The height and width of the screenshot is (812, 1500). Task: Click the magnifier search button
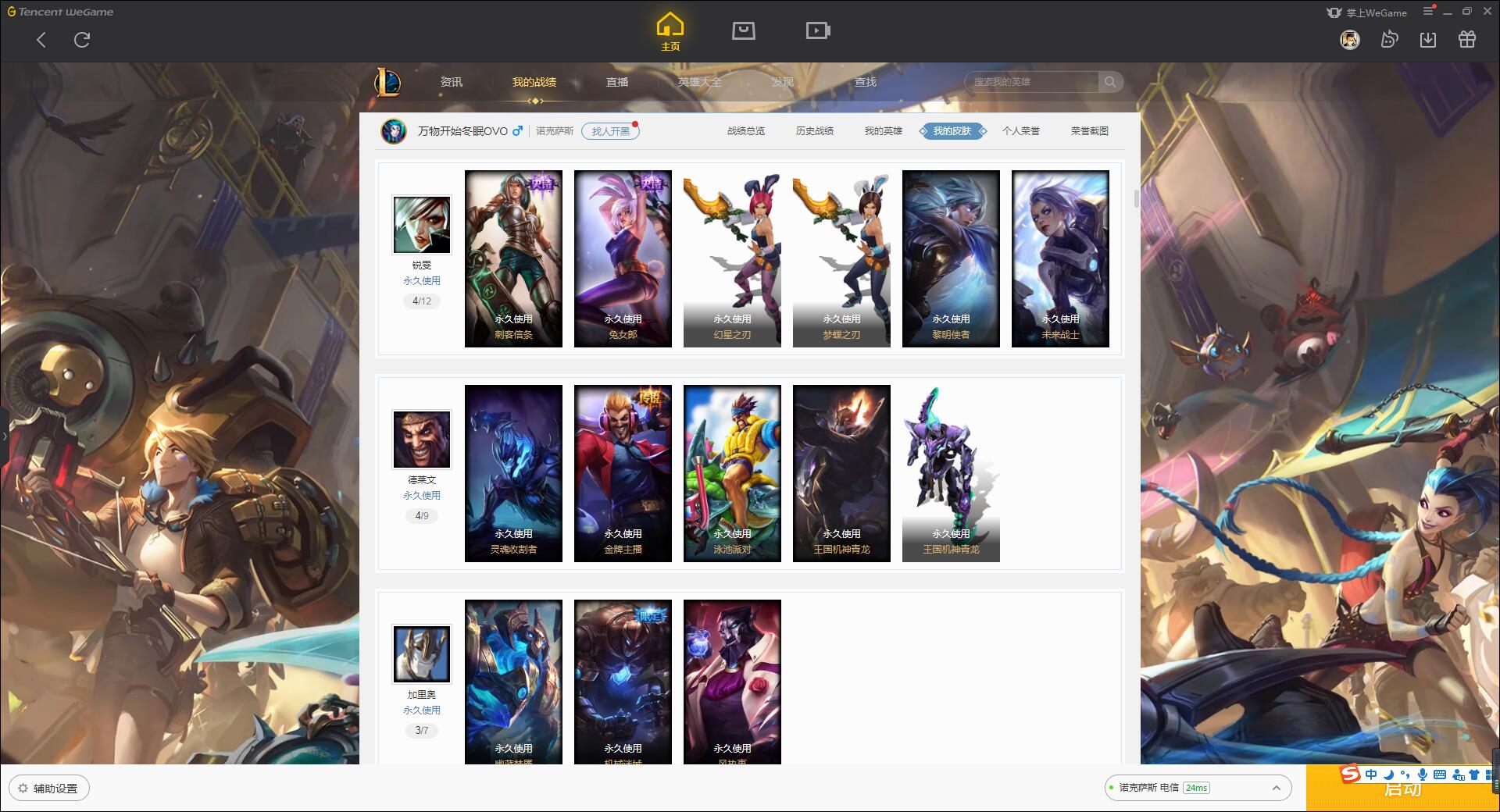click(x=1110, y=82)
